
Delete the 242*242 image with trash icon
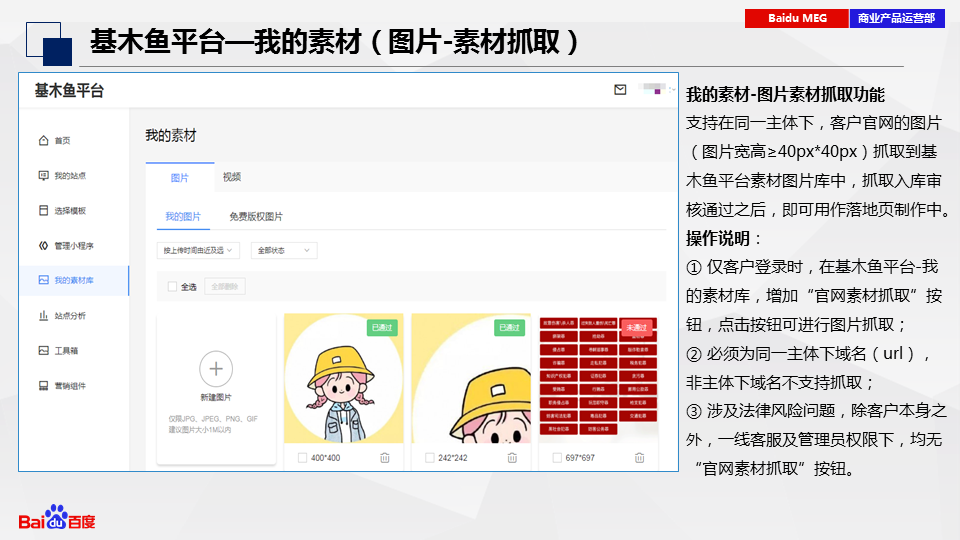coord(512,457)
